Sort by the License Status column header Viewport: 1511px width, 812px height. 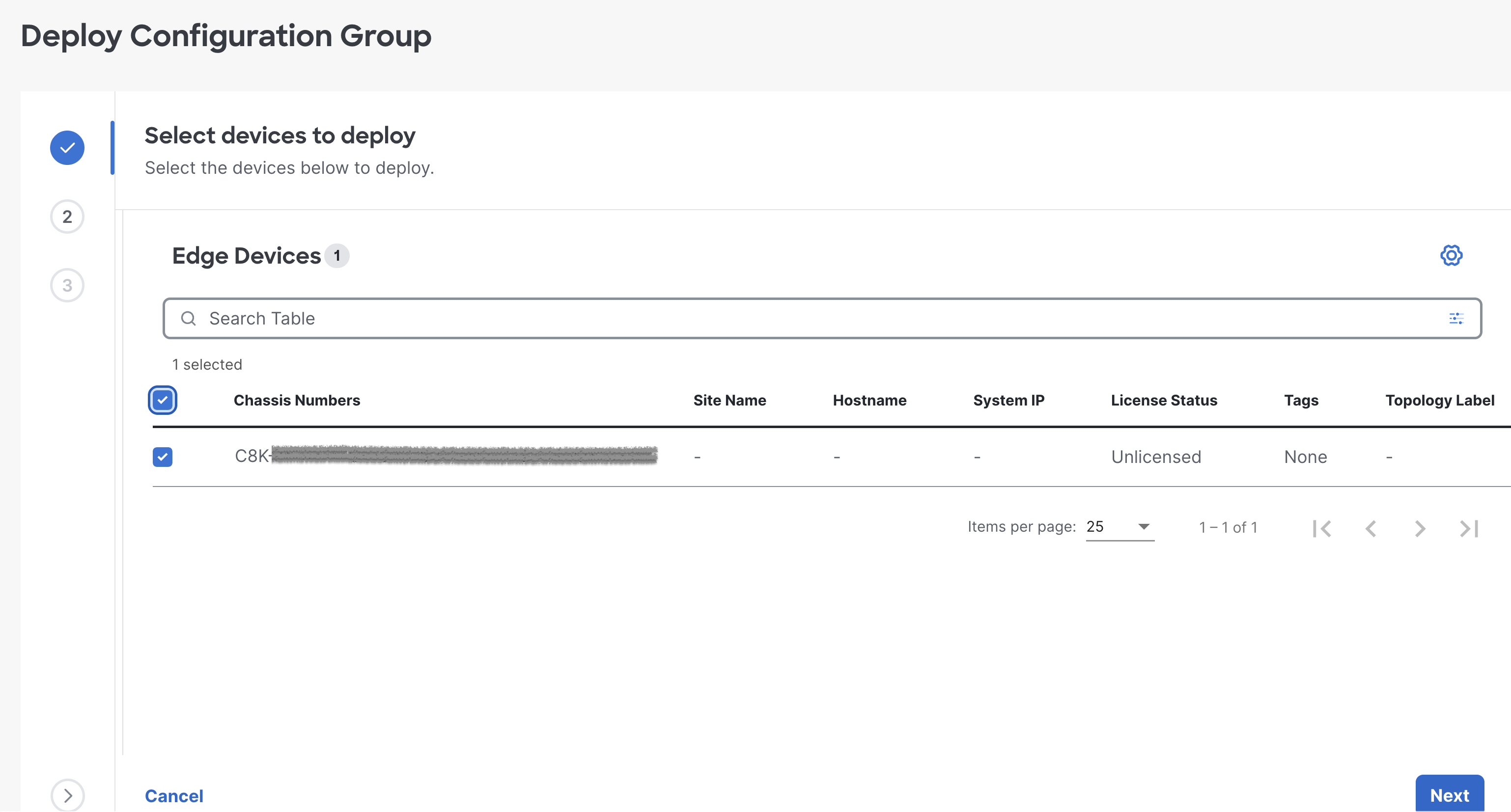click(1164, 400)
